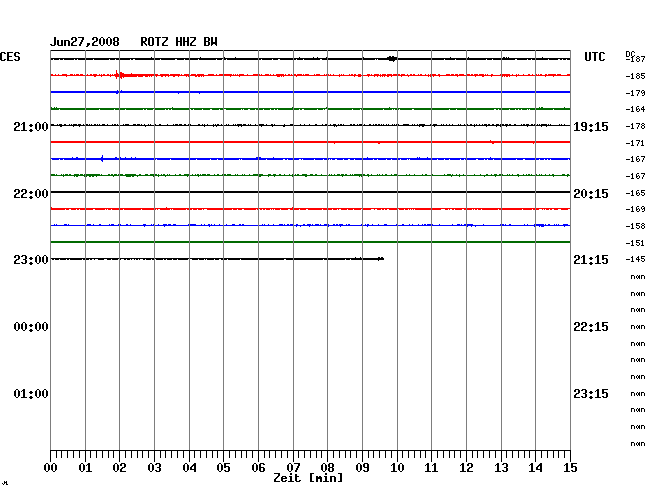Select the station label ROTZ HHZ BW
Screen dimensions: 650x494
(x=179, y=42)
